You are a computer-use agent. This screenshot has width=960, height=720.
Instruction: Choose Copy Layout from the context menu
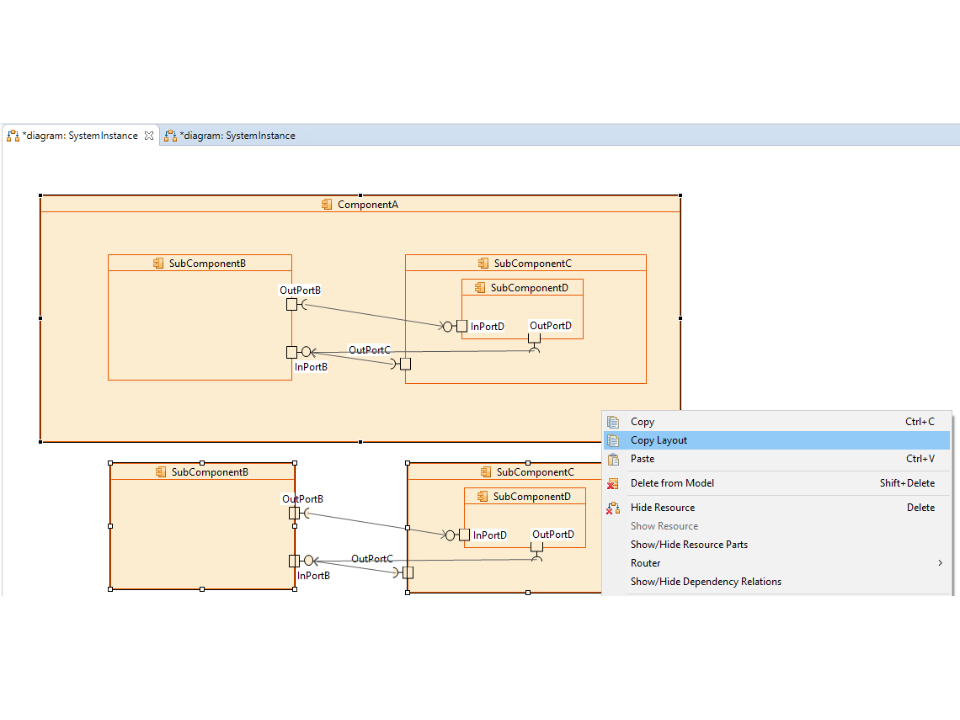coord(659,441)
